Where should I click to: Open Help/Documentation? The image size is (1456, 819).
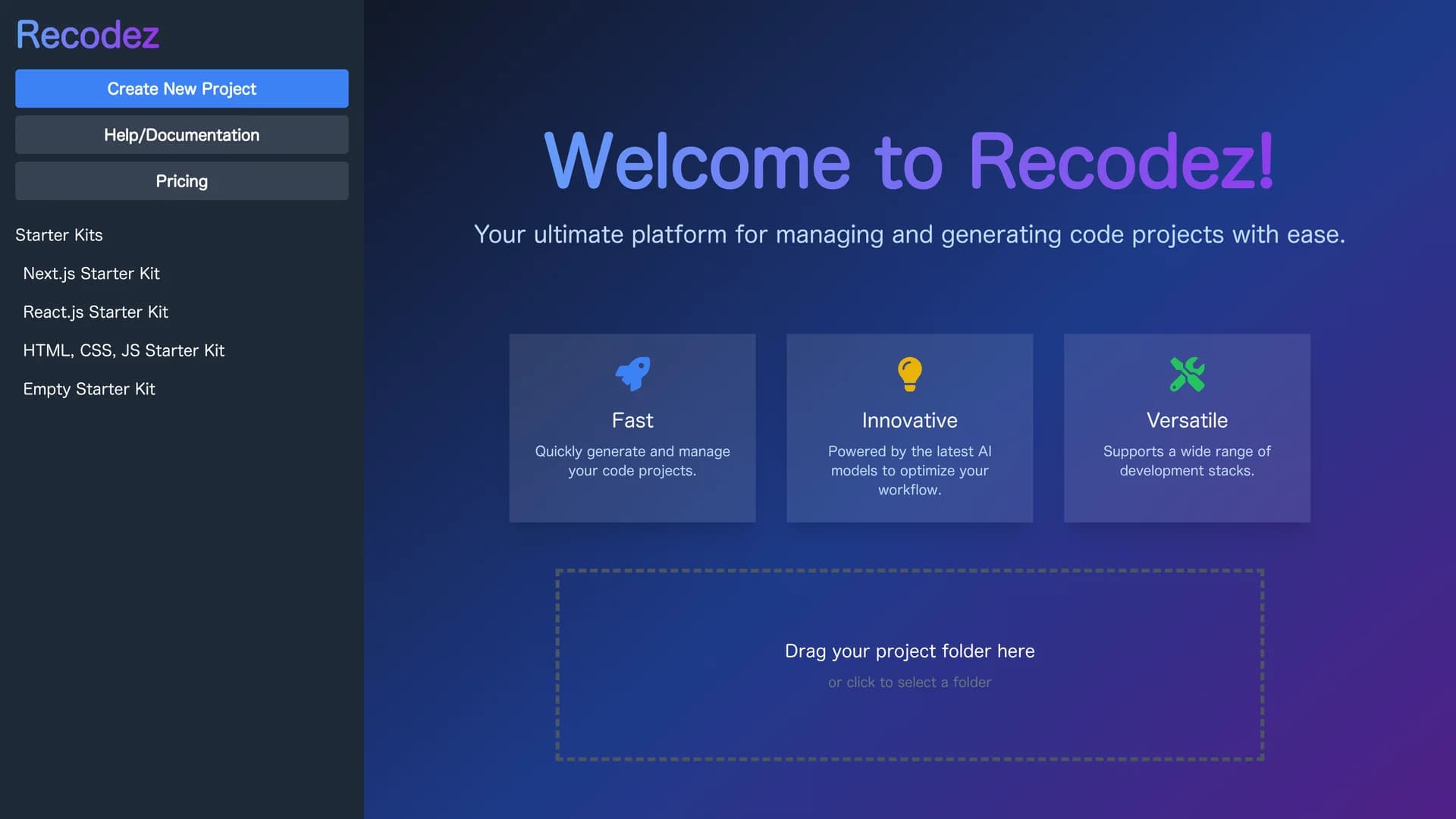point(182,135)
